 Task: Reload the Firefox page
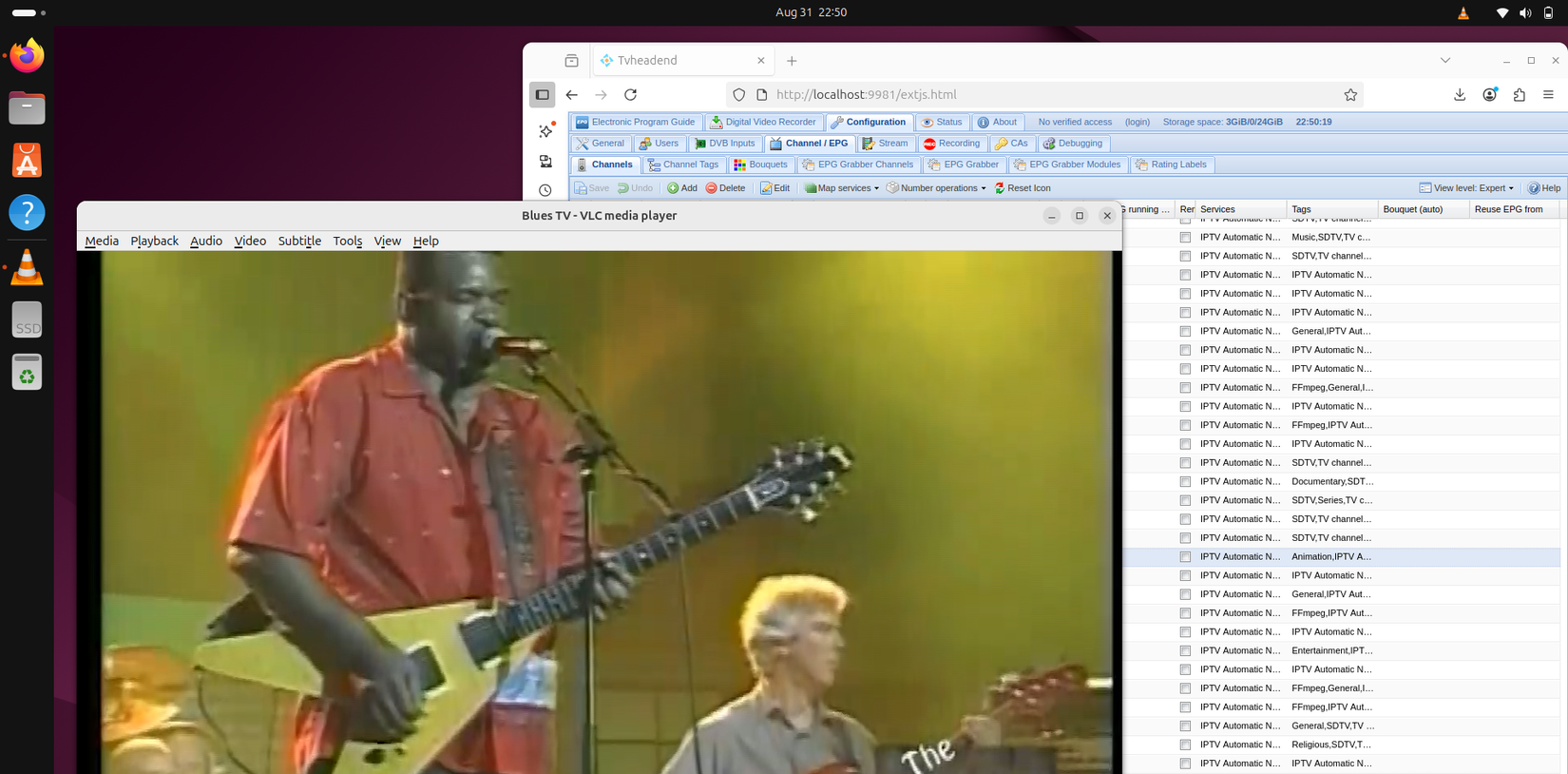click(x=630, y=95)
